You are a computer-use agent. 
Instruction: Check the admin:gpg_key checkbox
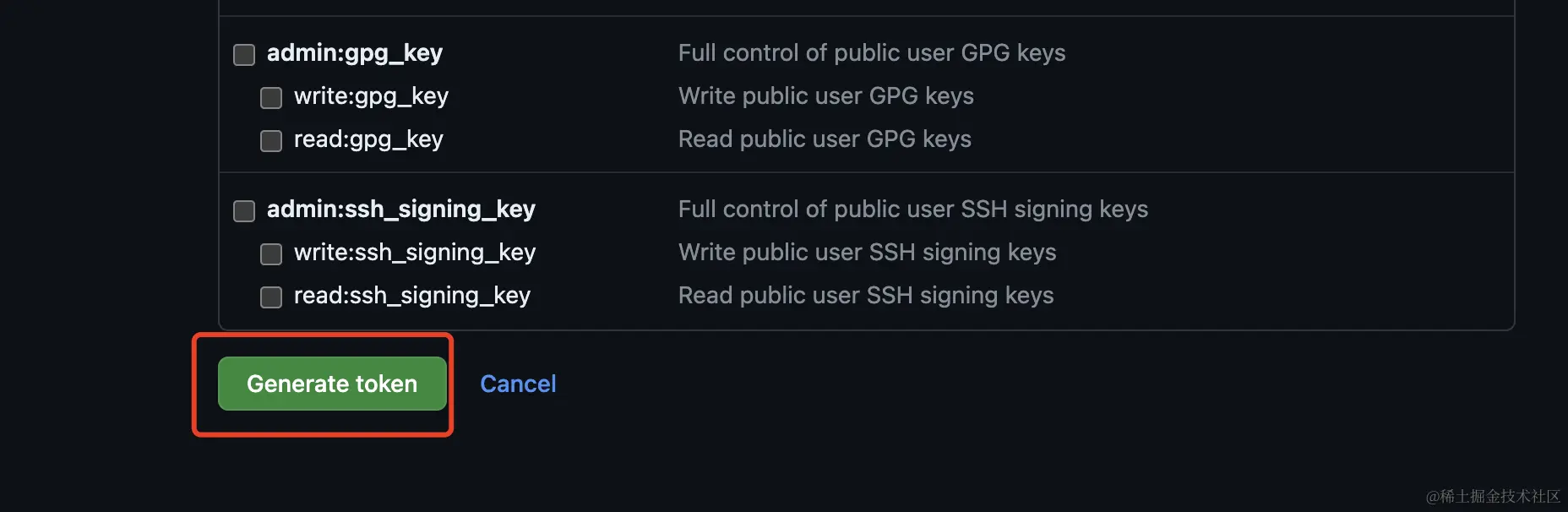(244, 55)
